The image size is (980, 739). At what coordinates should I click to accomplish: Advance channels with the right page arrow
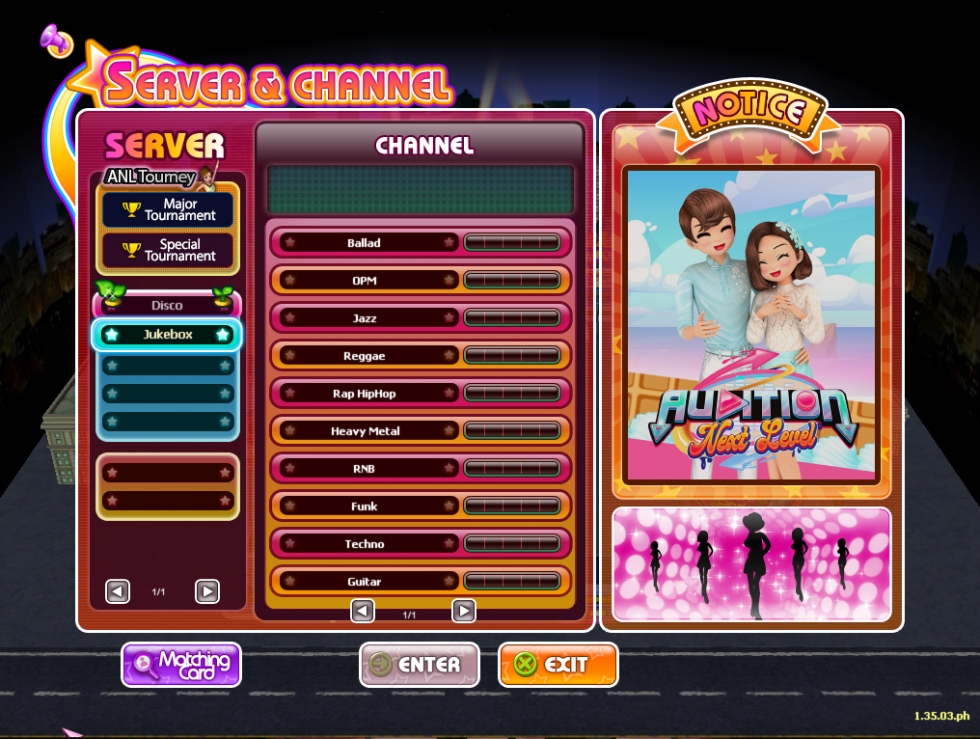pos(463,610)
